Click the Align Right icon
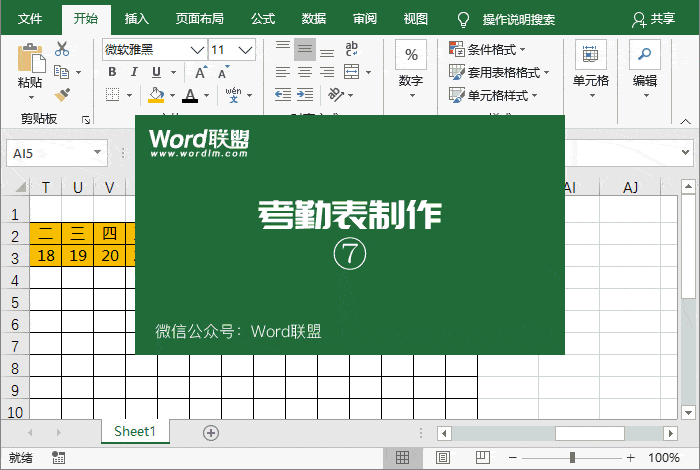700x470 pixels. tap(327, 72)
